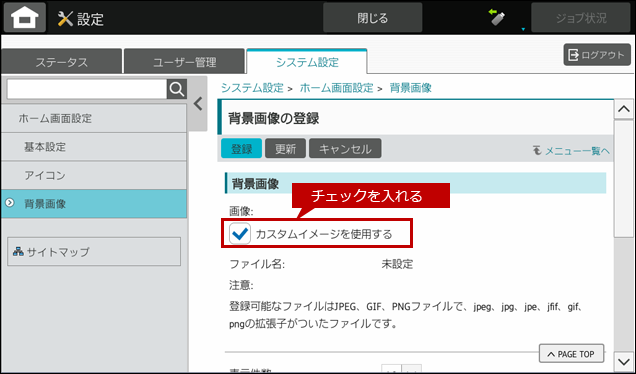The image size is (636, 374).
Task: Click the scroll up arrow
Action: point(623,109)
